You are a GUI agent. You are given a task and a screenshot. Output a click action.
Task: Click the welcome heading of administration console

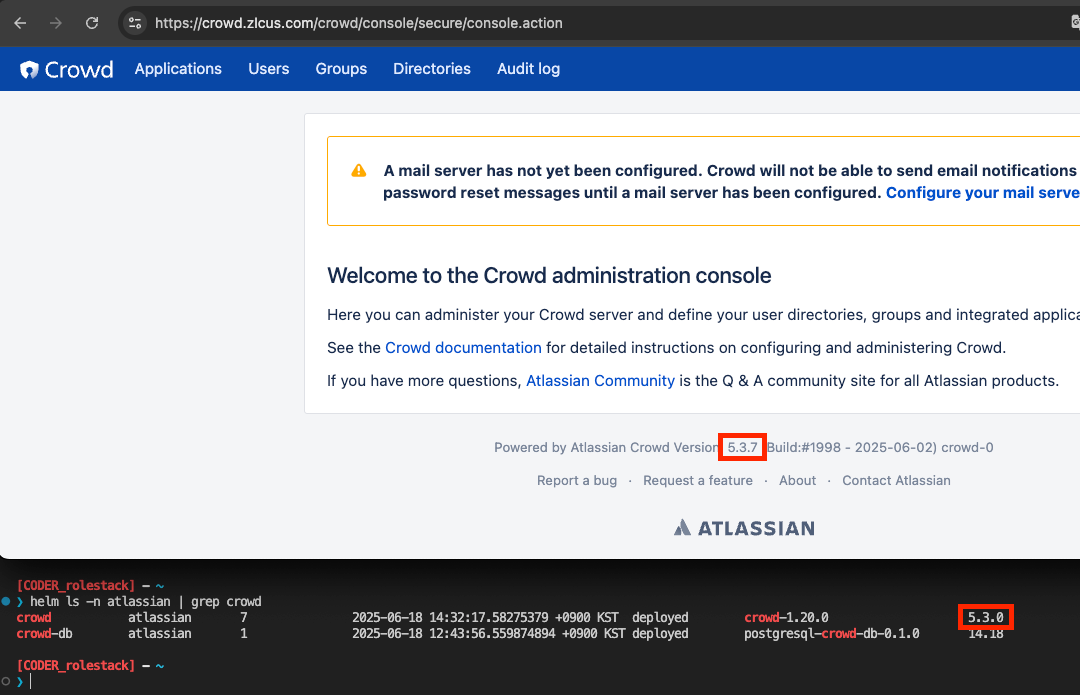[x=549, y=276]
